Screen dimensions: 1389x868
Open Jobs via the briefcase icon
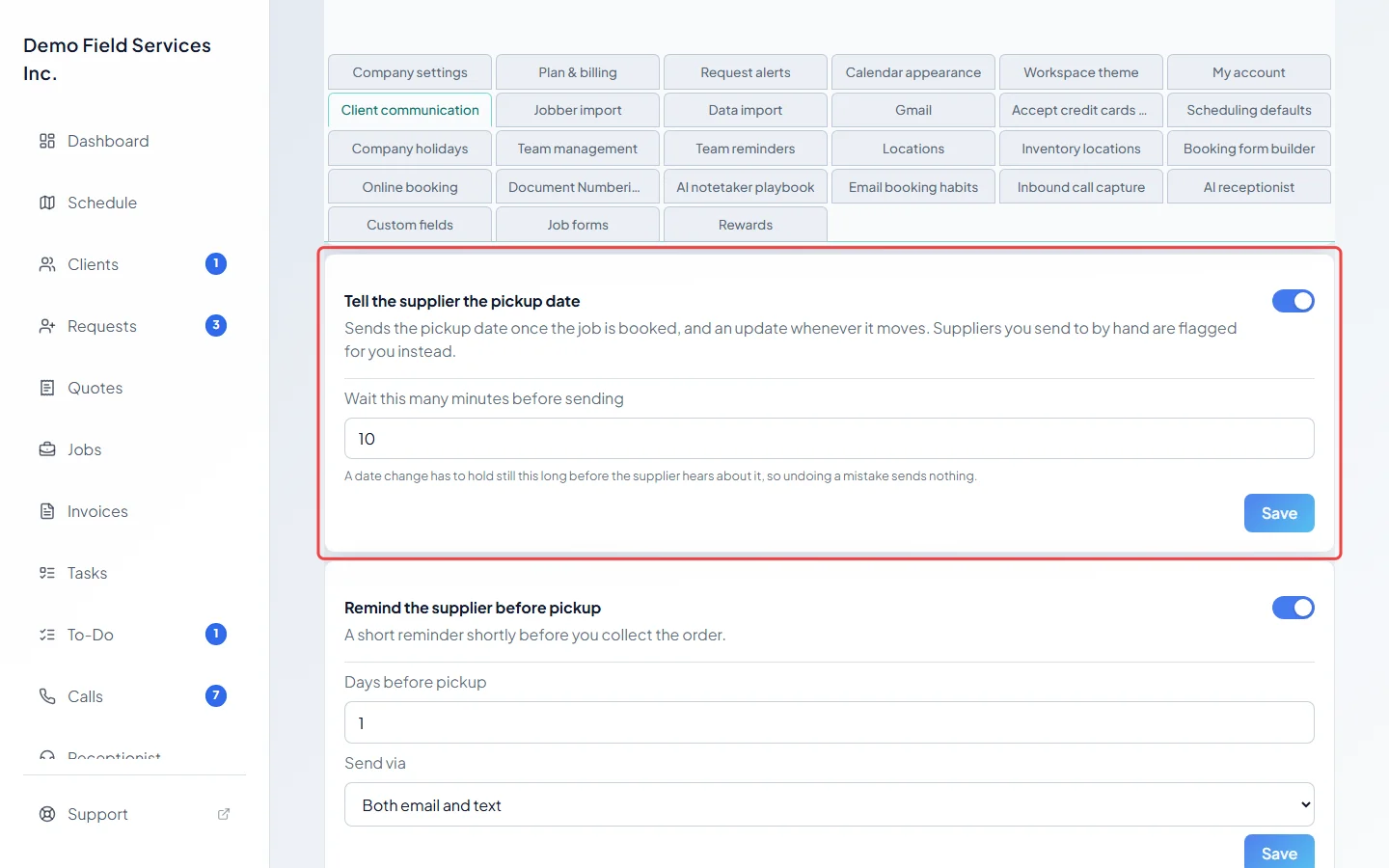coord(47,449)
